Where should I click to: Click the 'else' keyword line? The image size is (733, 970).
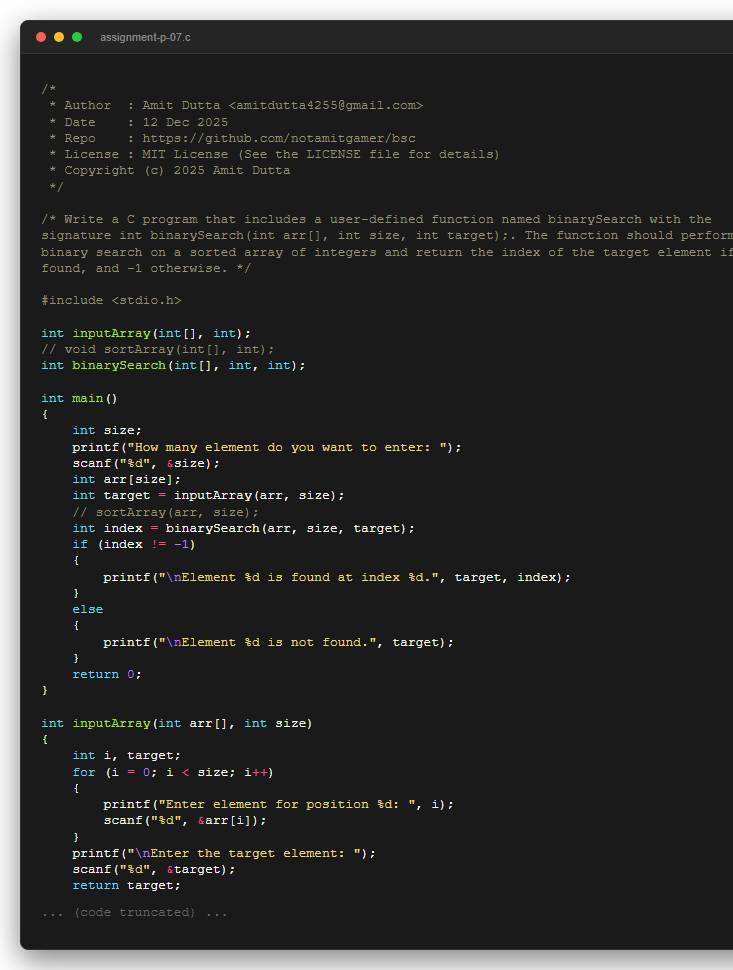click(88, 609)
